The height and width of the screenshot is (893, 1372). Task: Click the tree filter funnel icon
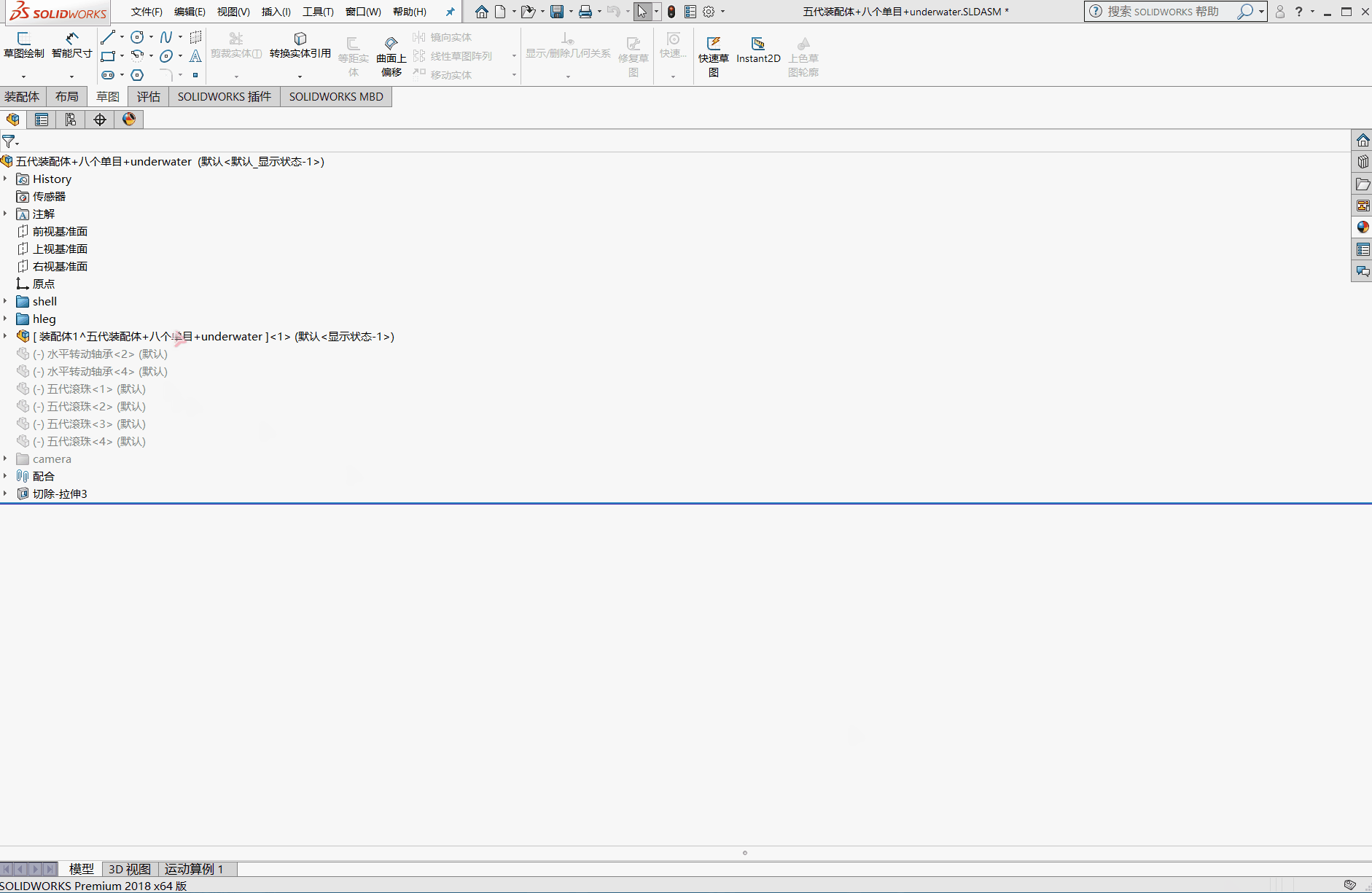[9, 141]
